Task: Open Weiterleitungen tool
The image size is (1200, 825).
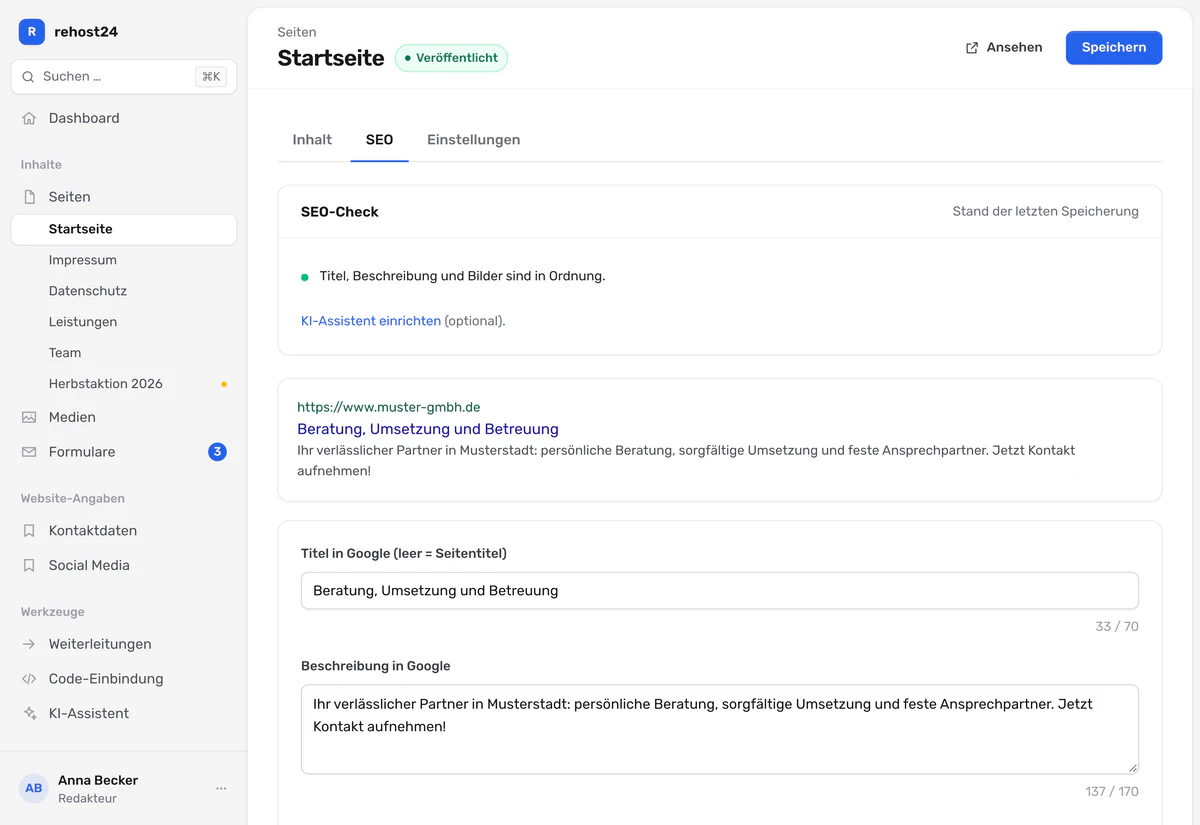Action: (124, 644)
